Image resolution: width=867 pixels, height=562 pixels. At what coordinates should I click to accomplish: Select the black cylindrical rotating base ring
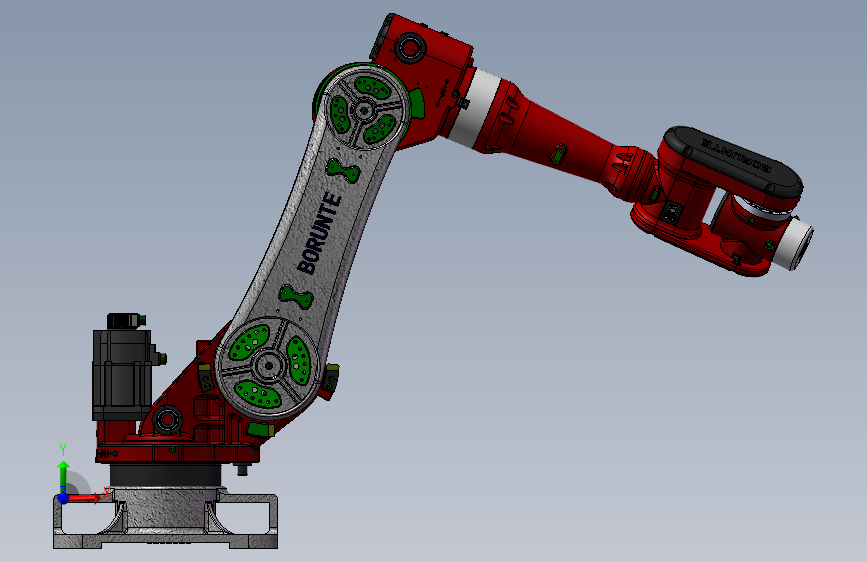pyautogui.click(x=165, y=475)
